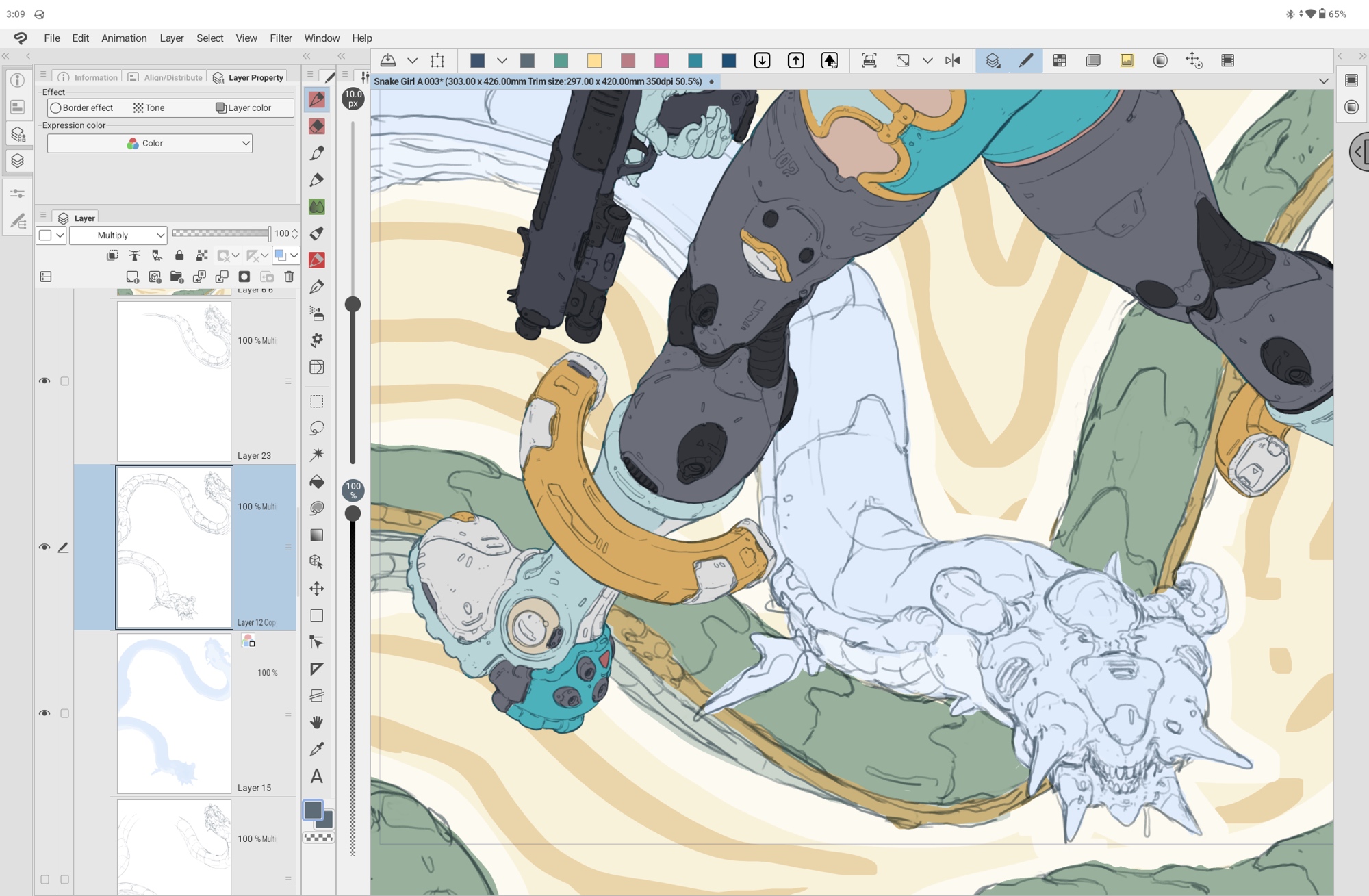Viewport: 1369px width, 896px height.
Task: Select the Lasso selection tool
Action: 316,428
